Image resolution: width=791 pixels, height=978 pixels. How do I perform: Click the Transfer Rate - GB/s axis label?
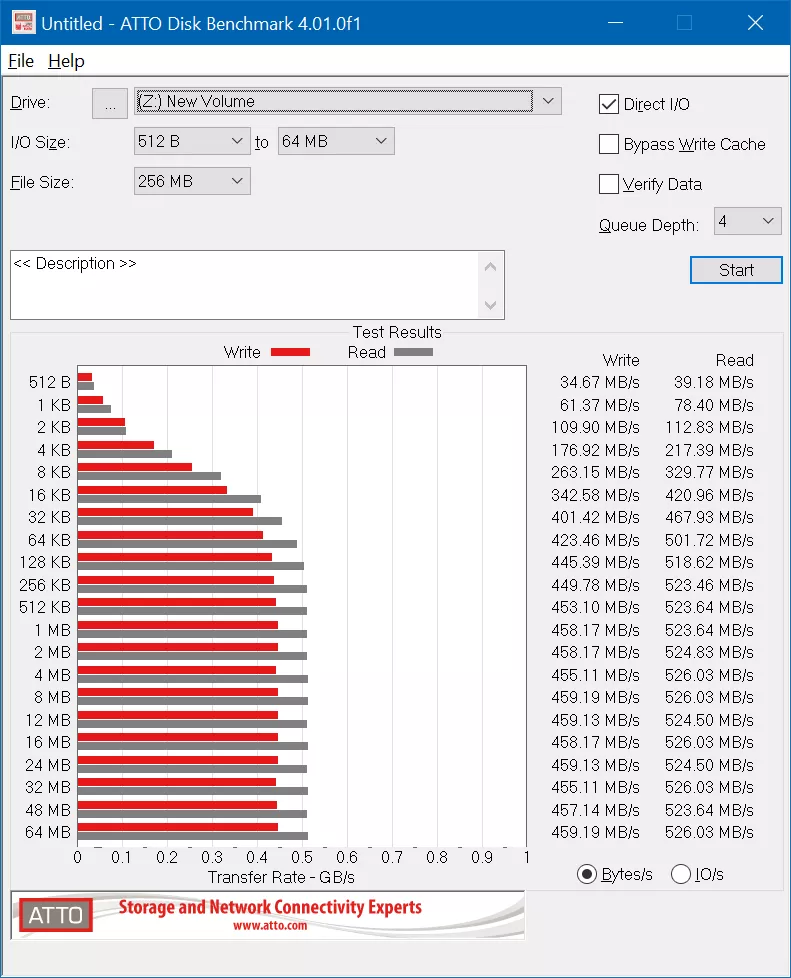point(281,877)
